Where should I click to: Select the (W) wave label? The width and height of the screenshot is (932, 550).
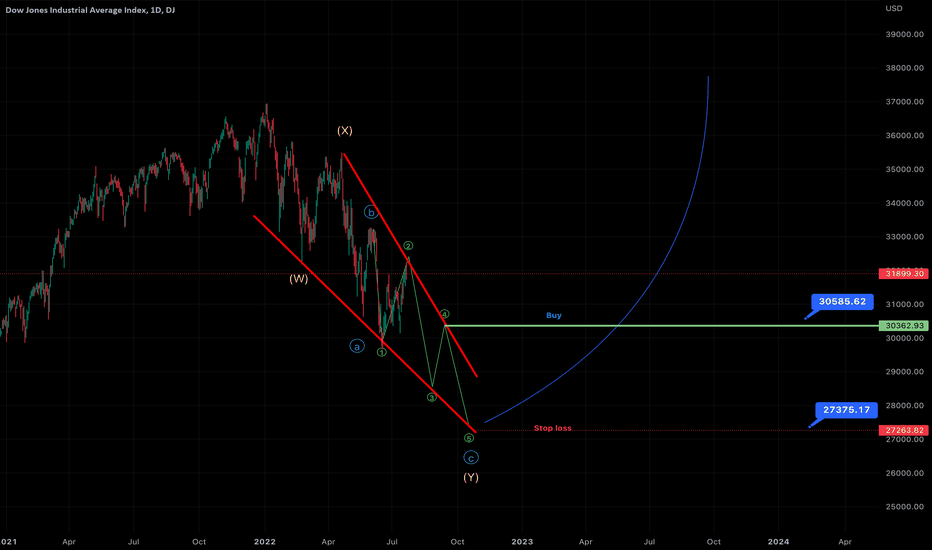[298, 278]
